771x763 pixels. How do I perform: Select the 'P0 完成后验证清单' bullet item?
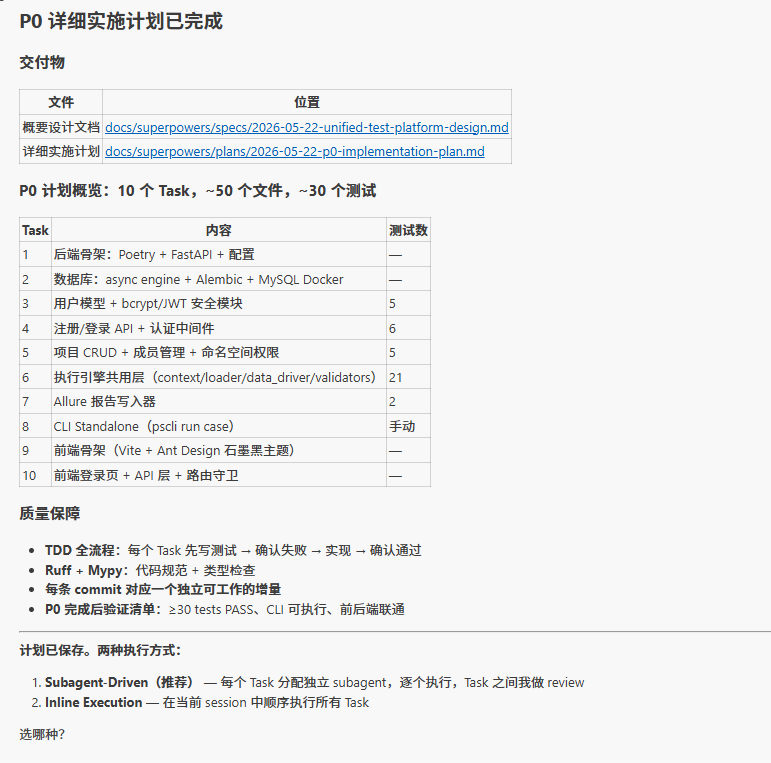pyautogui.click(x=225, y=610)
